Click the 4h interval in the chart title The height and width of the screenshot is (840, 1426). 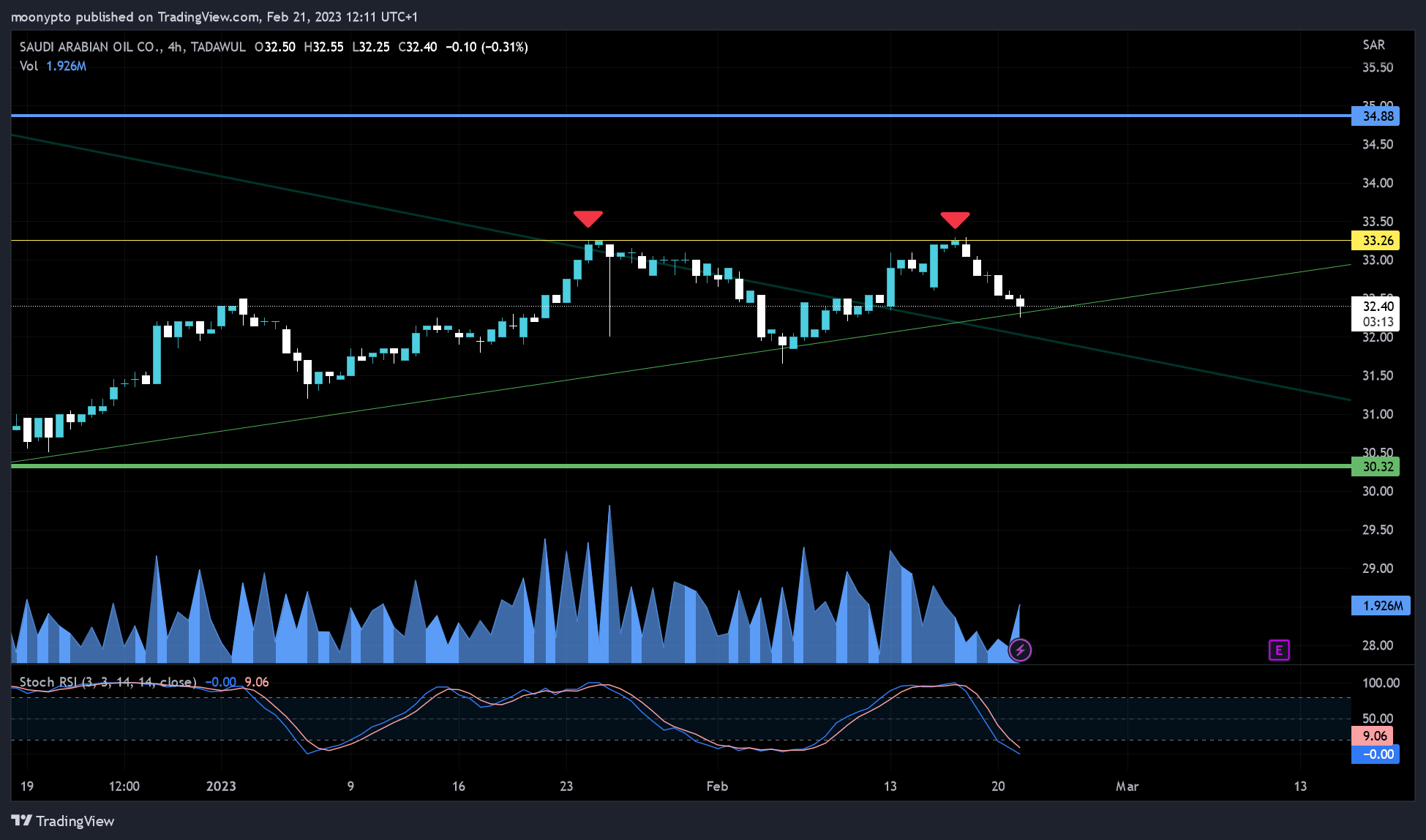click(175, 47)
